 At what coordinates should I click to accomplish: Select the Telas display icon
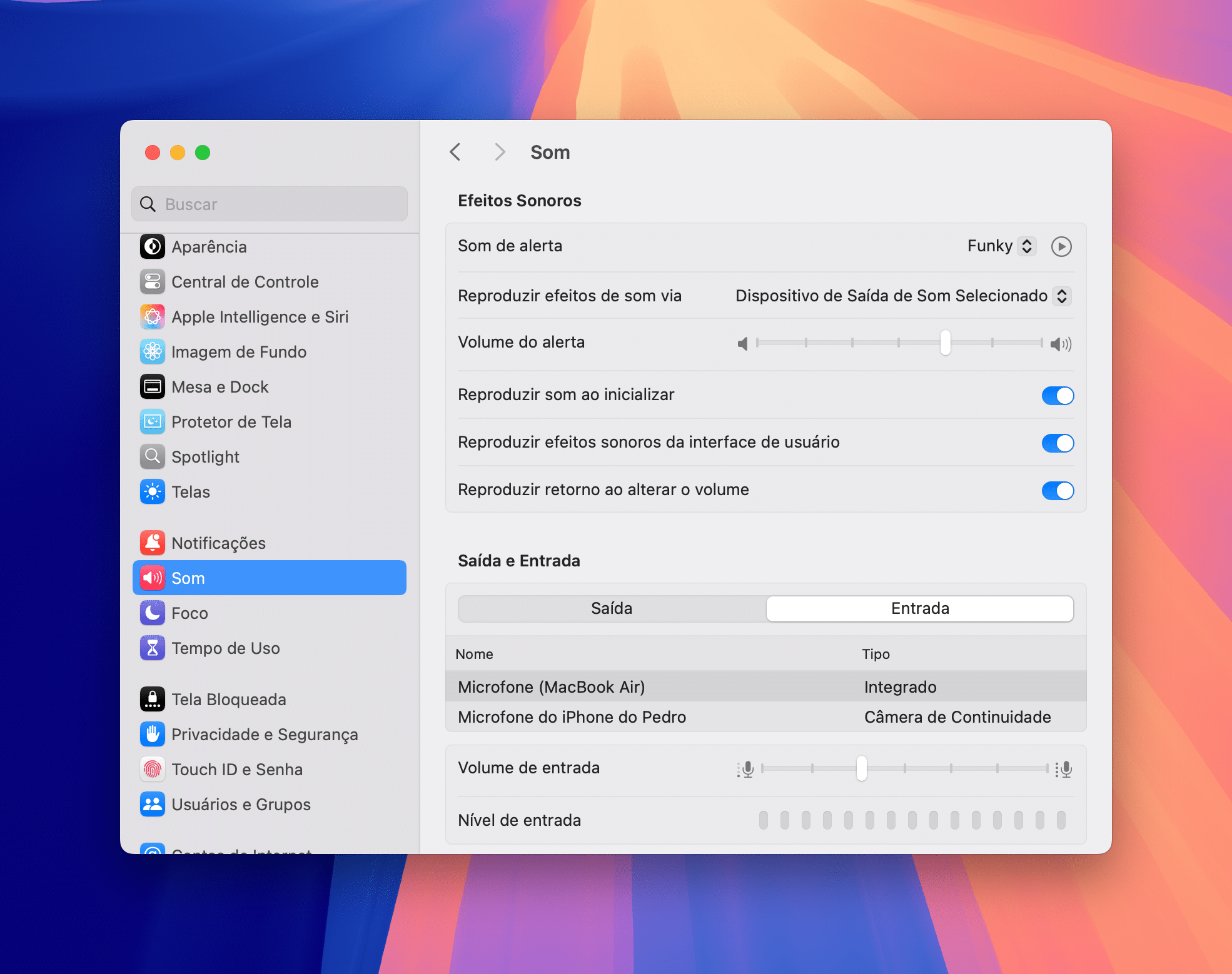[x=153, y=492]
